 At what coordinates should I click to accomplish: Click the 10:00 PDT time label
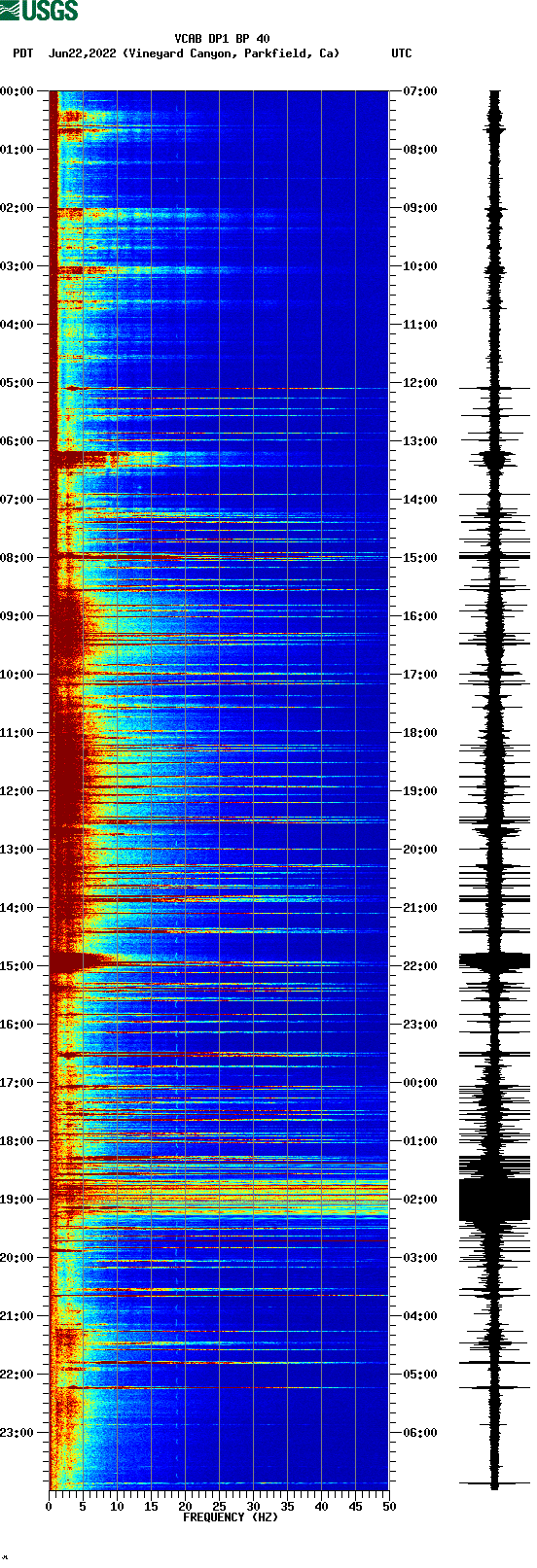click(17, 675)
